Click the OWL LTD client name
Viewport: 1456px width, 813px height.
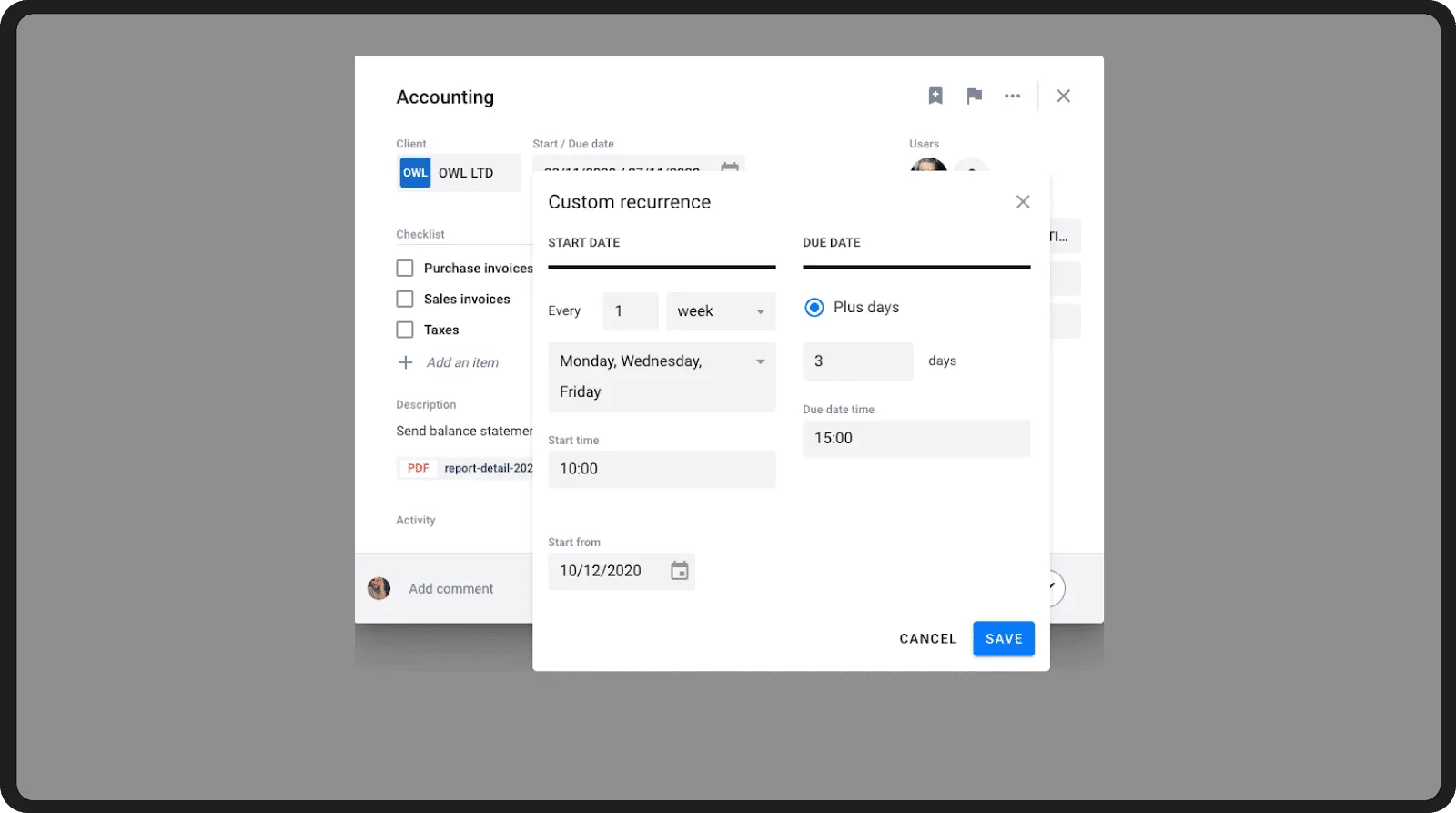(466, 173)
